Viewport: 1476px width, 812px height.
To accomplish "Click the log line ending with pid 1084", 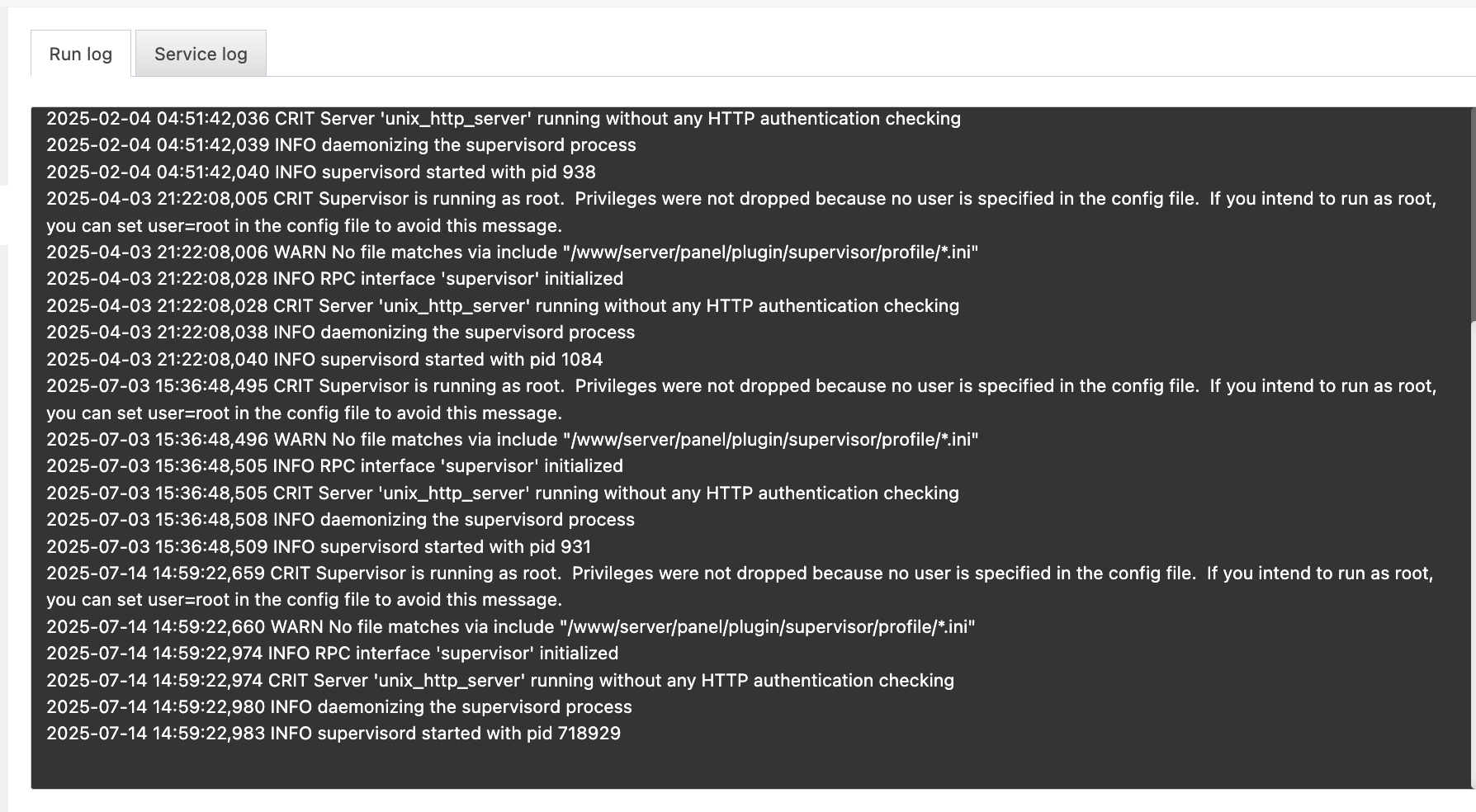I will pos(324,360).
